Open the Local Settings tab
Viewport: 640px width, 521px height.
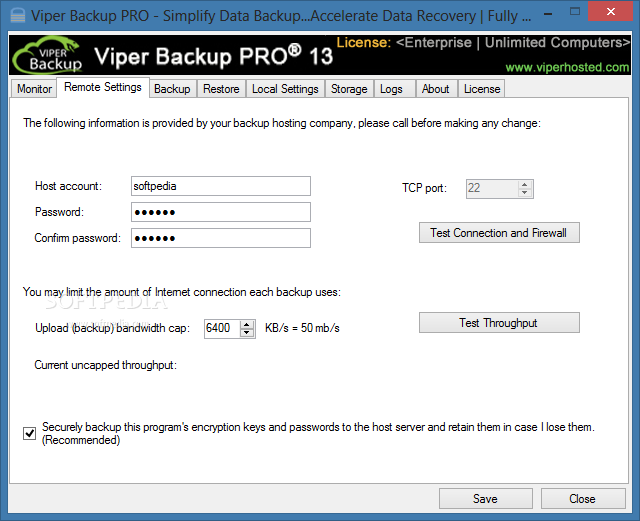(285, 89)
